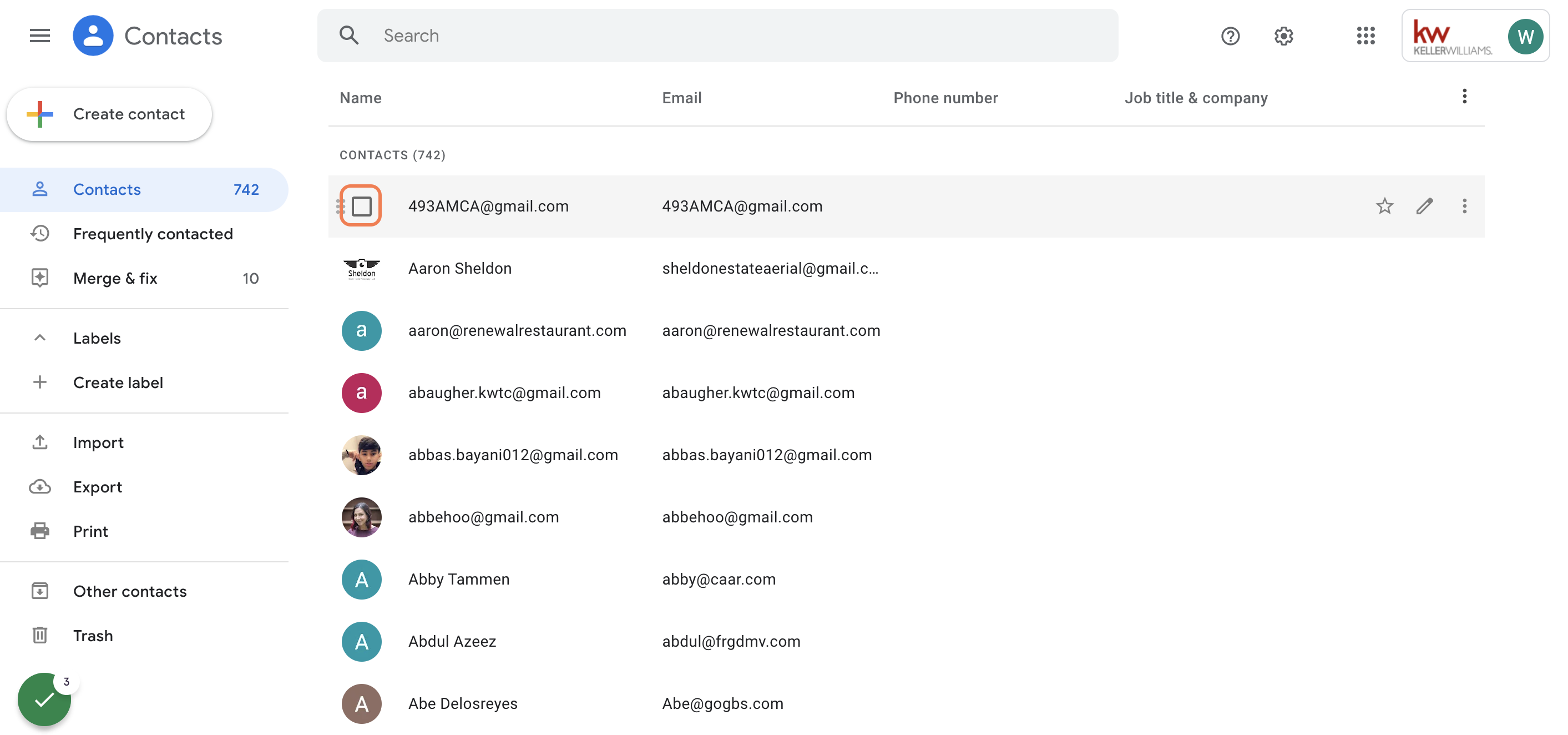
Task: Open the W account avatar
Action: click(x=1525, y=37)
